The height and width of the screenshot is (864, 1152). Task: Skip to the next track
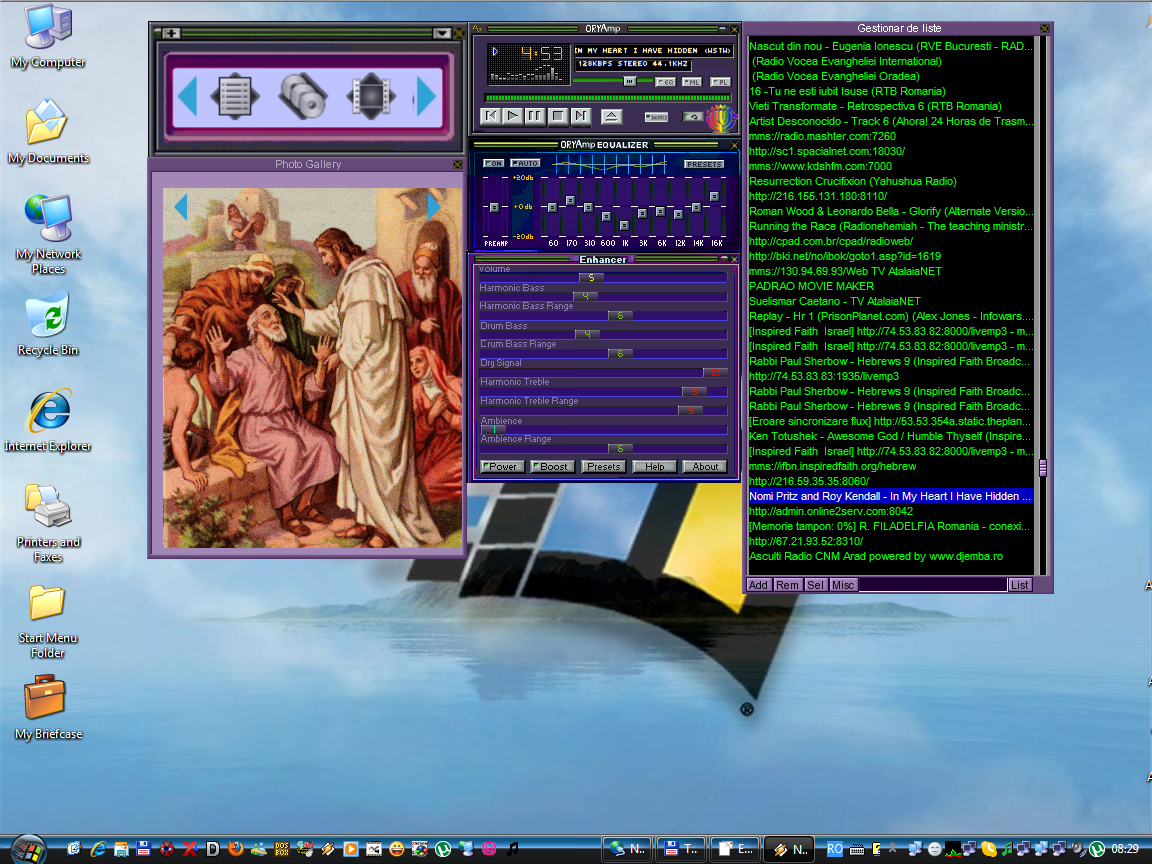579,116
